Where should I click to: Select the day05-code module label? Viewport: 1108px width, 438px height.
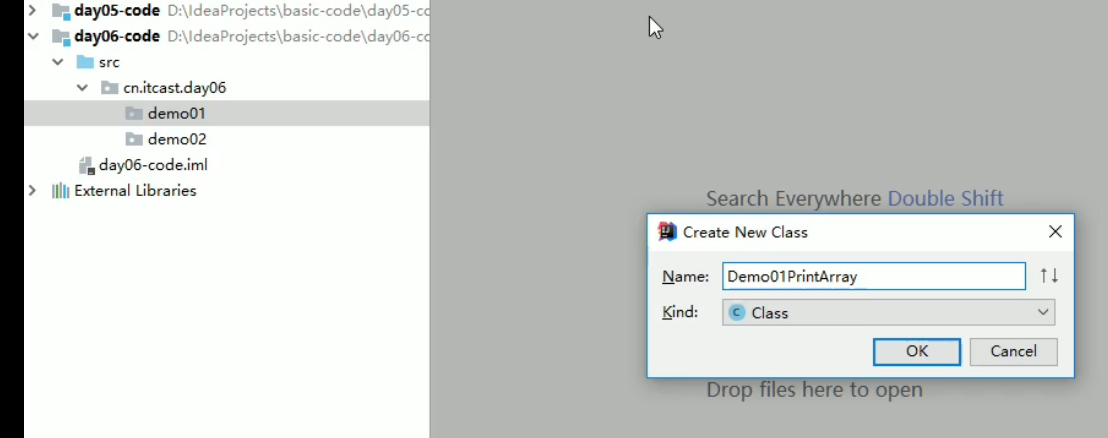coord(117,11)
